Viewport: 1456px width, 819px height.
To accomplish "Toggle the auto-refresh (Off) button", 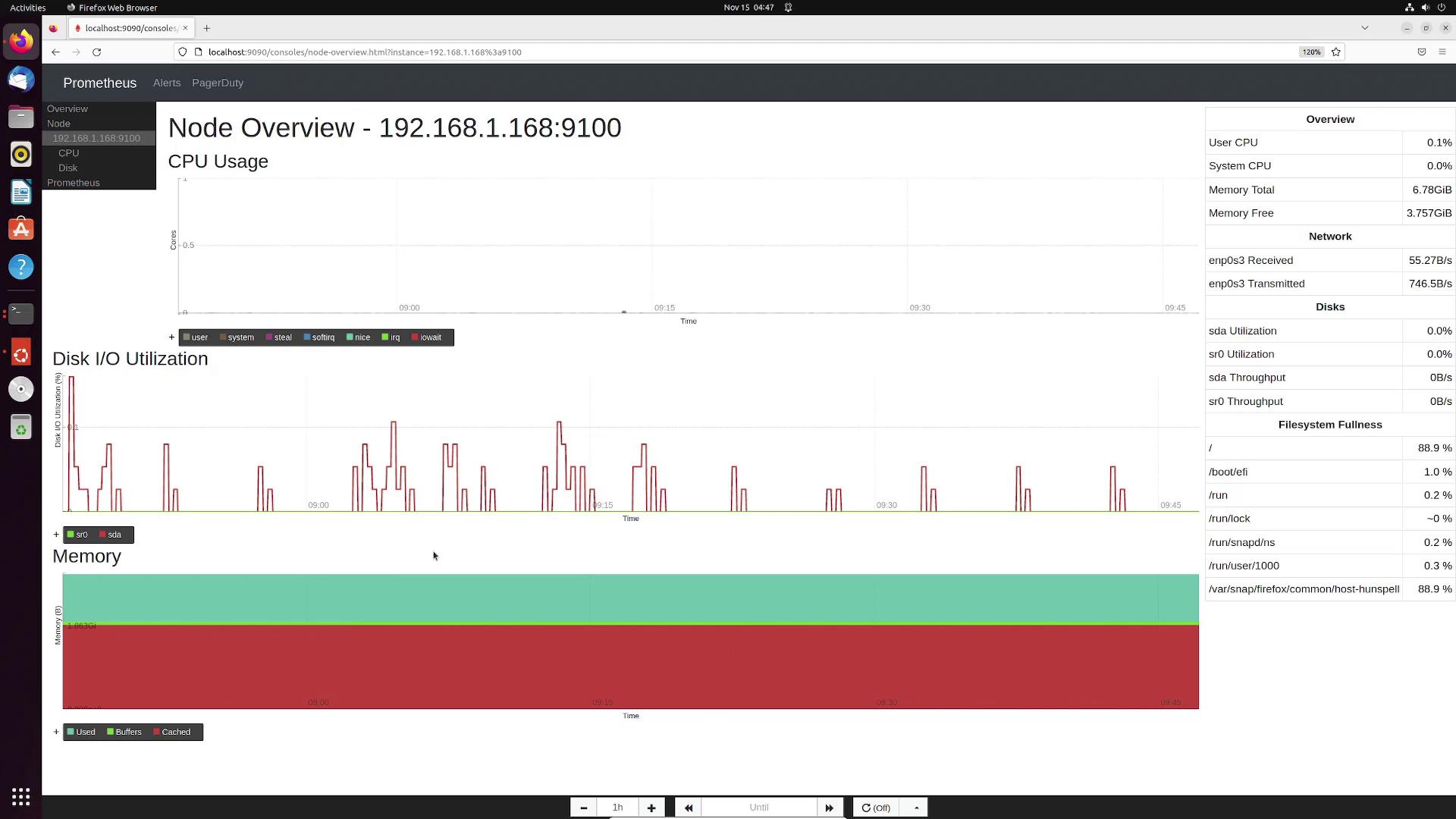I will pos(876,808).
